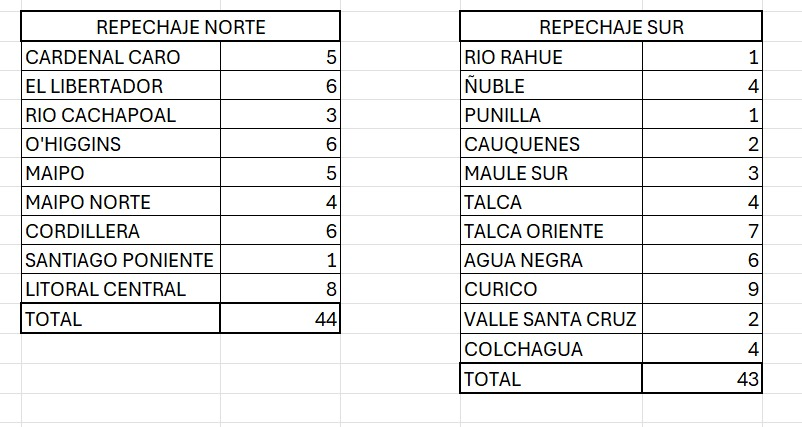Click the LITORAL CENTRAL cell

click(121, 288)
